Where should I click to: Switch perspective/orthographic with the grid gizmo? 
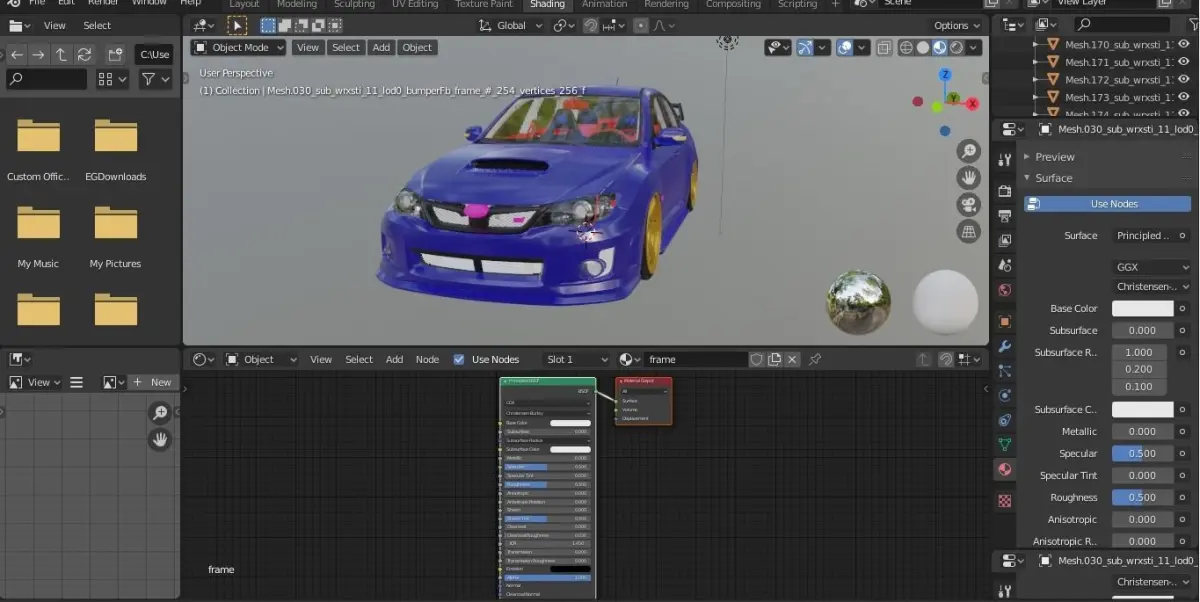pos(968,232)
